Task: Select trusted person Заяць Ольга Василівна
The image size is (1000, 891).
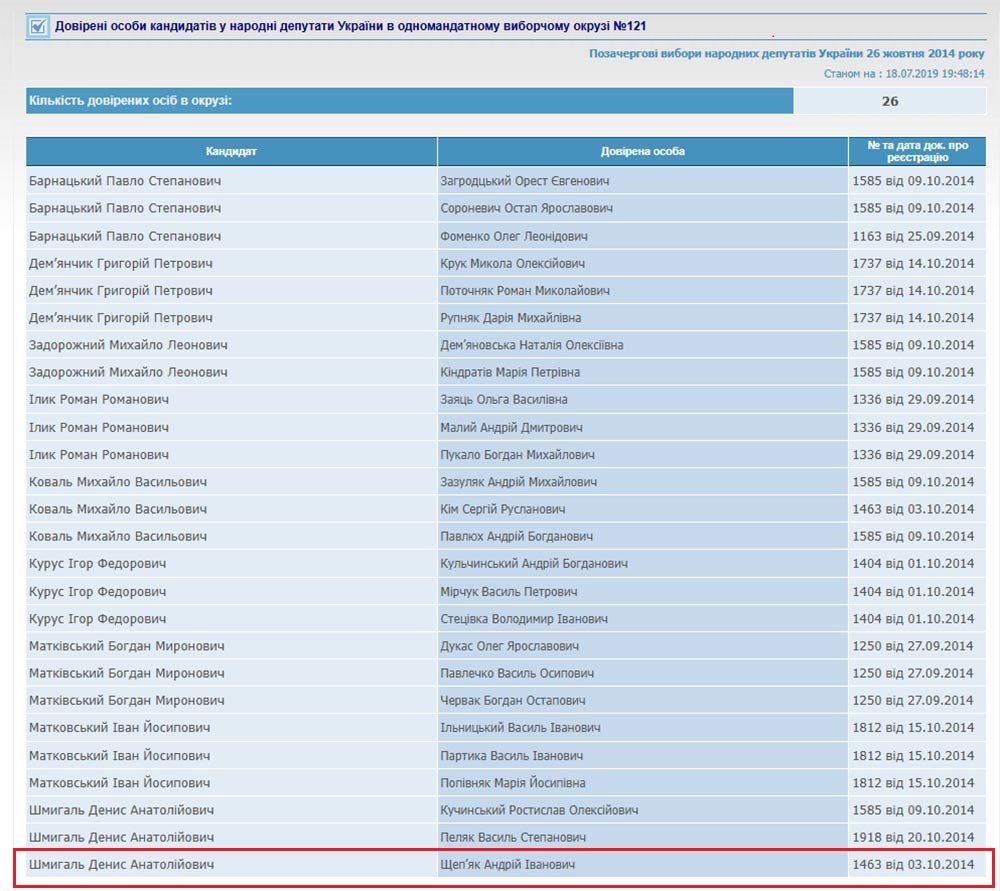Action: [x=504, y=399]
